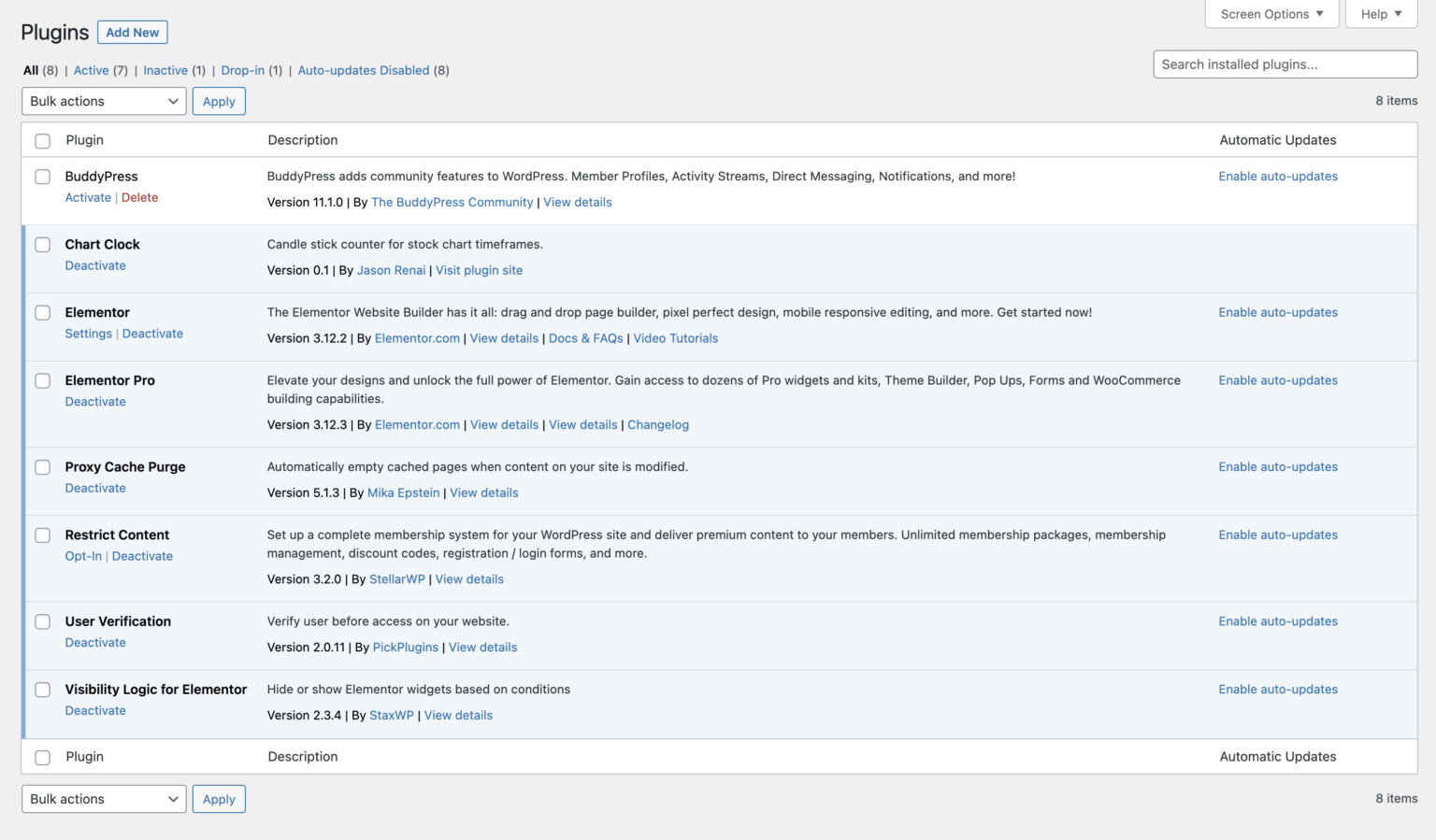Open Elementor Video Tutorials link
The width and height of the screenshot is (1436, 840).
click(x=676, y=338)
